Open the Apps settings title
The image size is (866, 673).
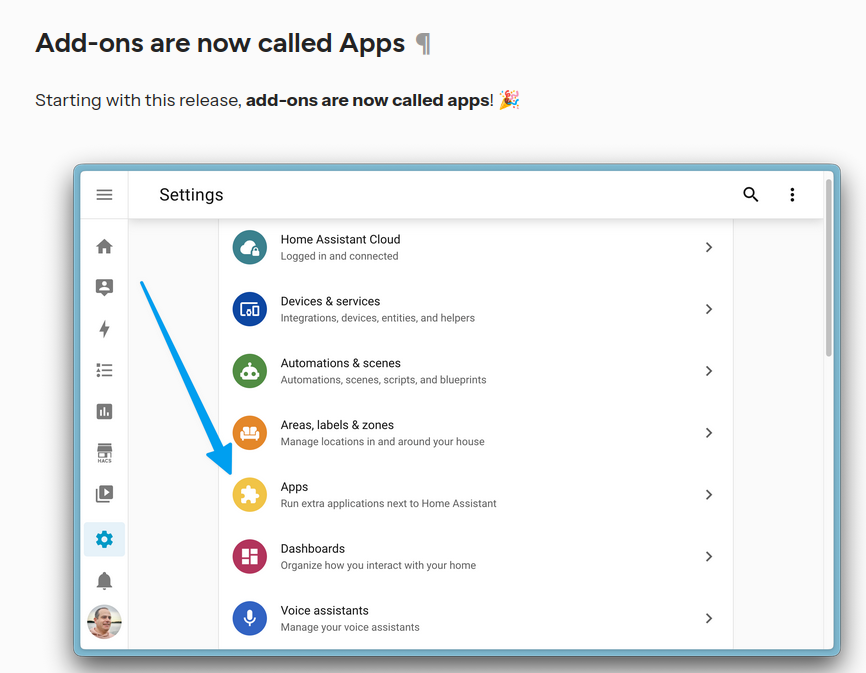point(294,487)
